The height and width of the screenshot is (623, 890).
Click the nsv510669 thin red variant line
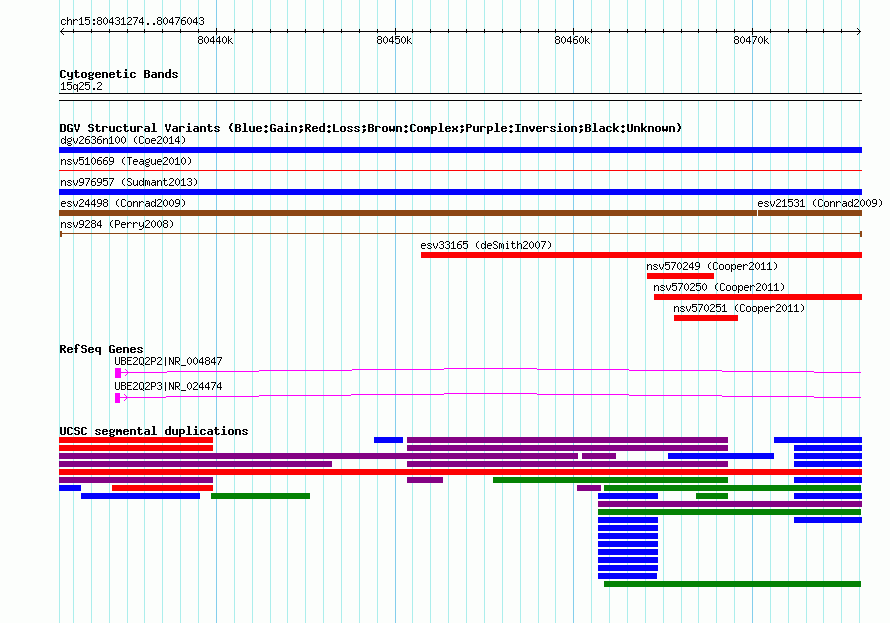(460, 170)
